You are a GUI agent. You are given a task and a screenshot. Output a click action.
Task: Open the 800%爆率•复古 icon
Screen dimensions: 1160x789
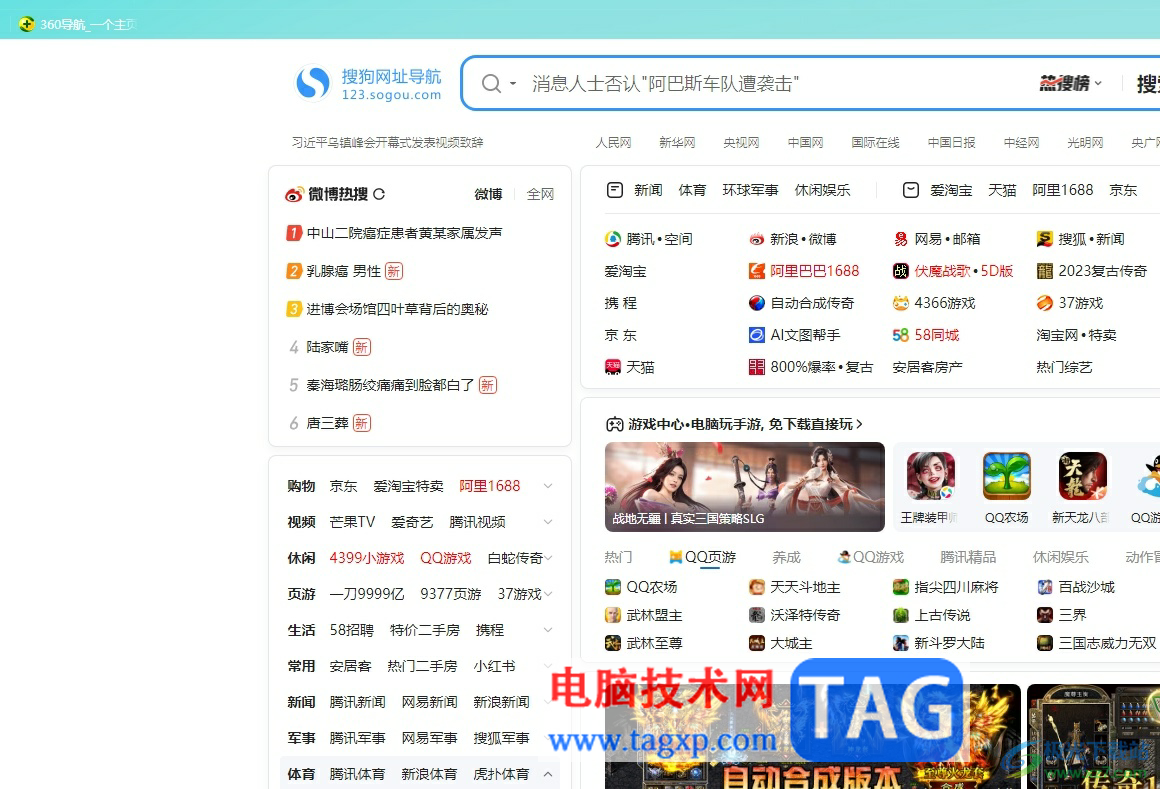756,368
